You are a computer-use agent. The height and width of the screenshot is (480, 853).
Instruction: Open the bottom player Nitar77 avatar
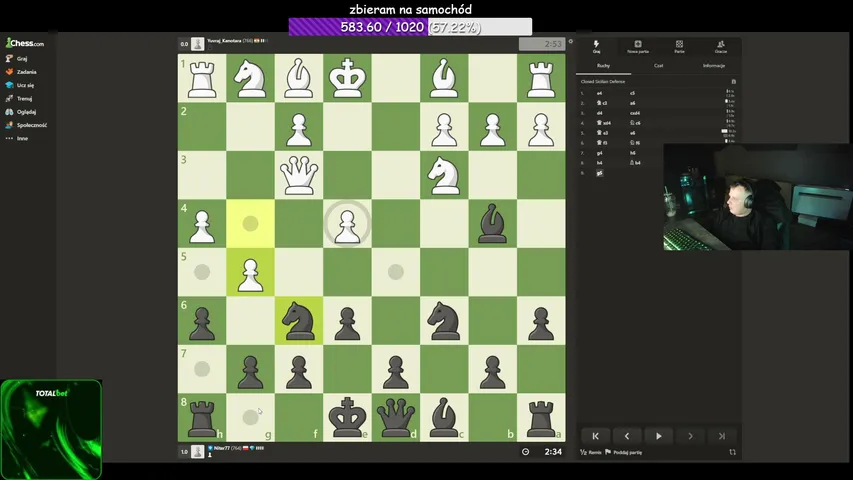coord(197,452)
